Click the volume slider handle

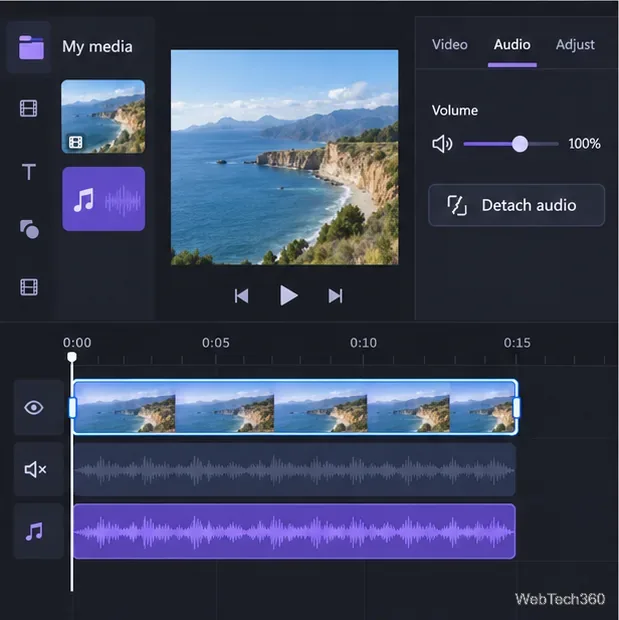click(x=520, y=144)
